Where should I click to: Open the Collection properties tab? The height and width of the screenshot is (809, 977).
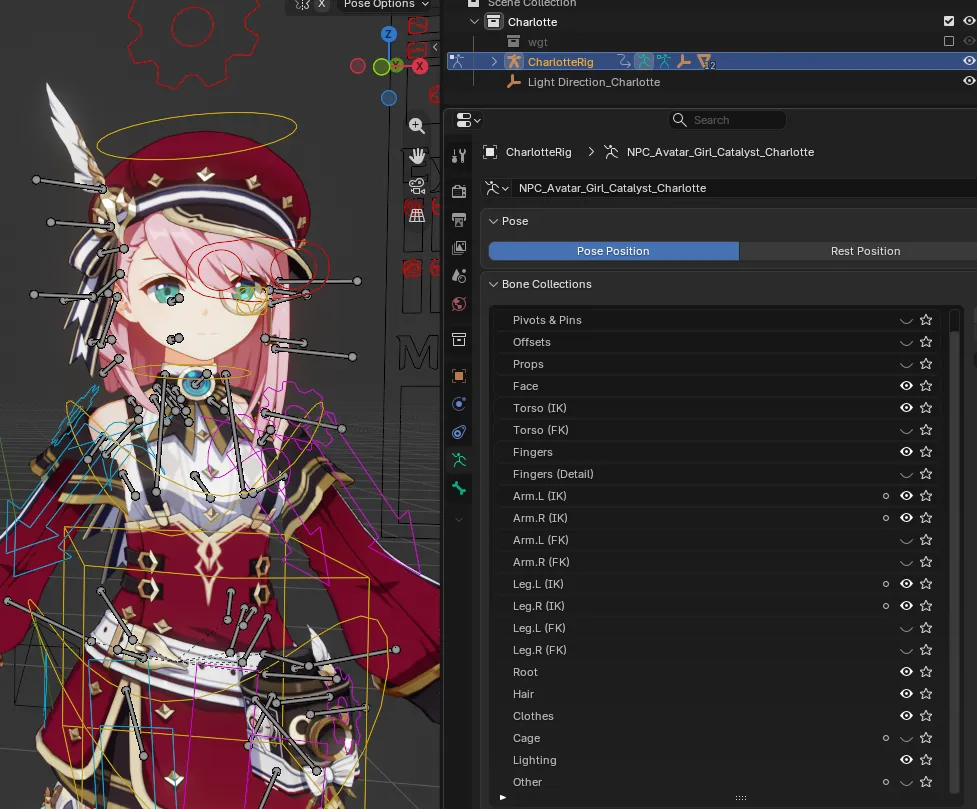459,340
